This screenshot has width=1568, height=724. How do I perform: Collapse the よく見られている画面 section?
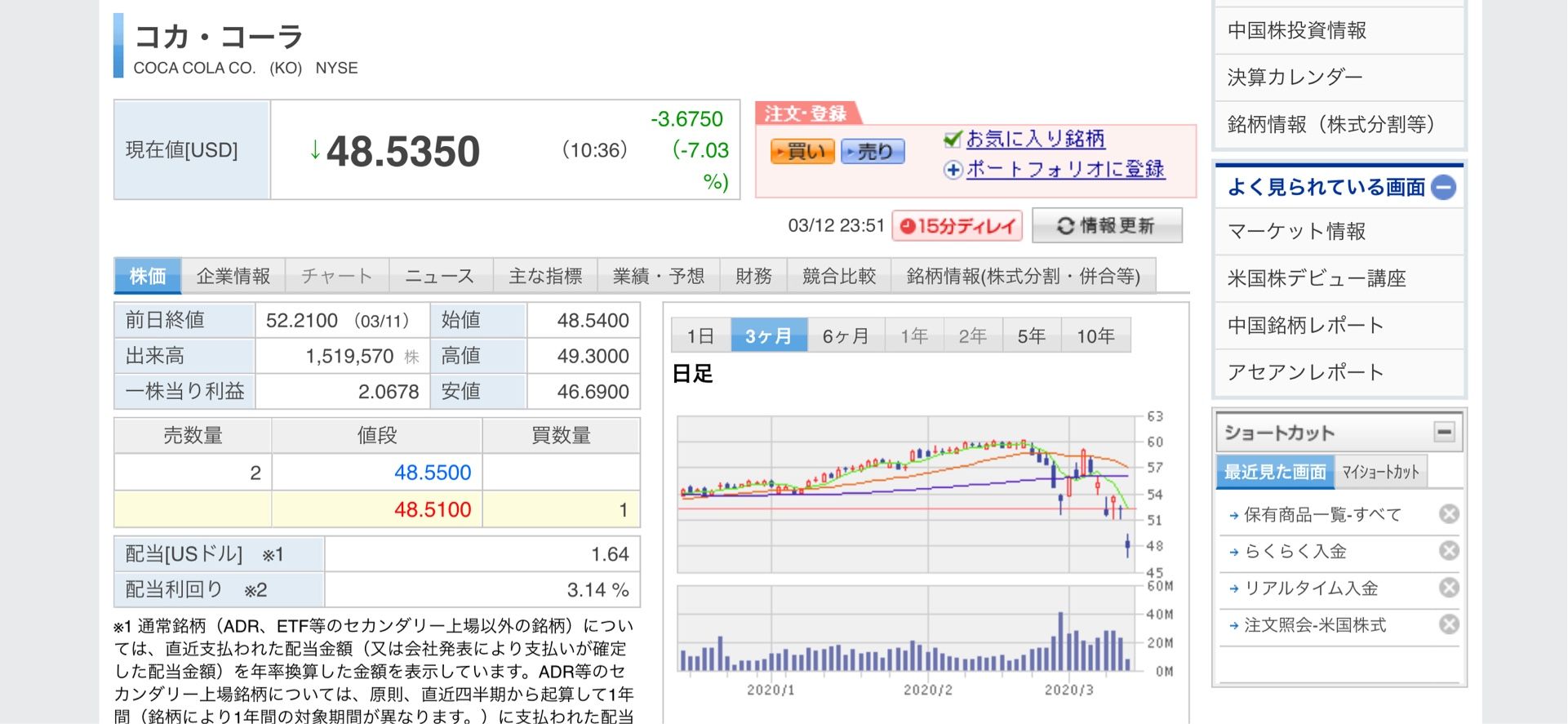pyautogui.click(x=1443, y=188)
